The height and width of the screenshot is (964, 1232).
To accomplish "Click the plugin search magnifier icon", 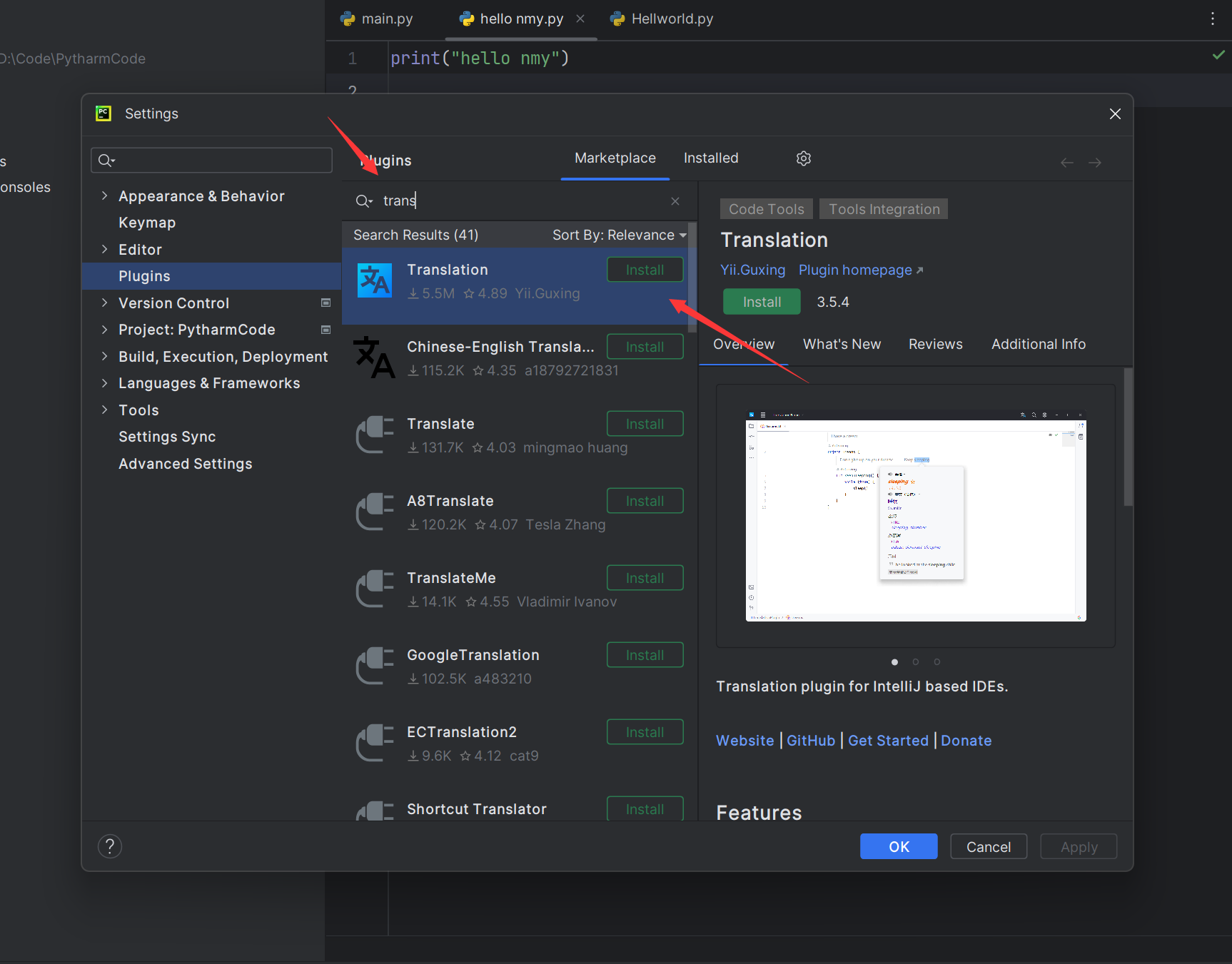I will (x=364, y=201).
